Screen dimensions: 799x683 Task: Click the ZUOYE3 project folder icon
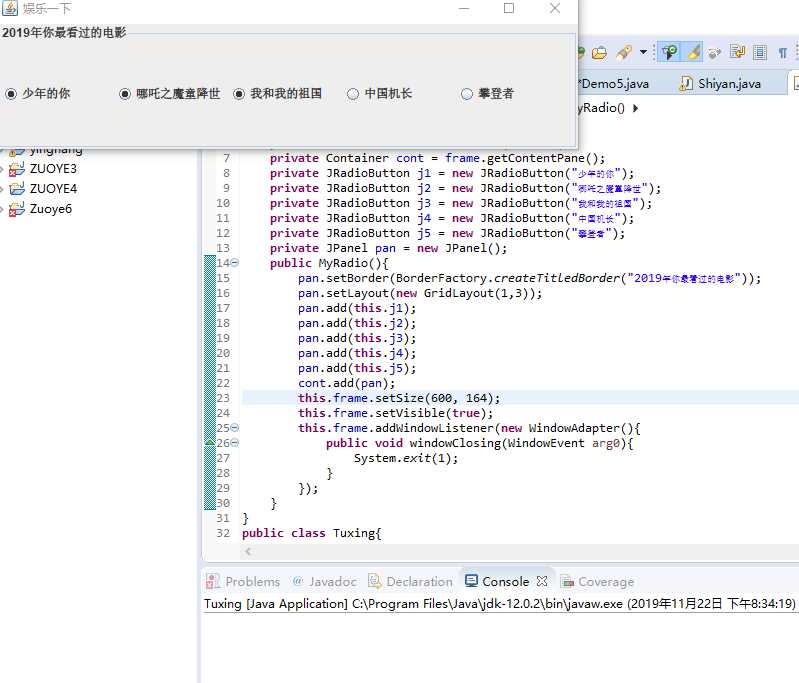[x=16, y=169]
